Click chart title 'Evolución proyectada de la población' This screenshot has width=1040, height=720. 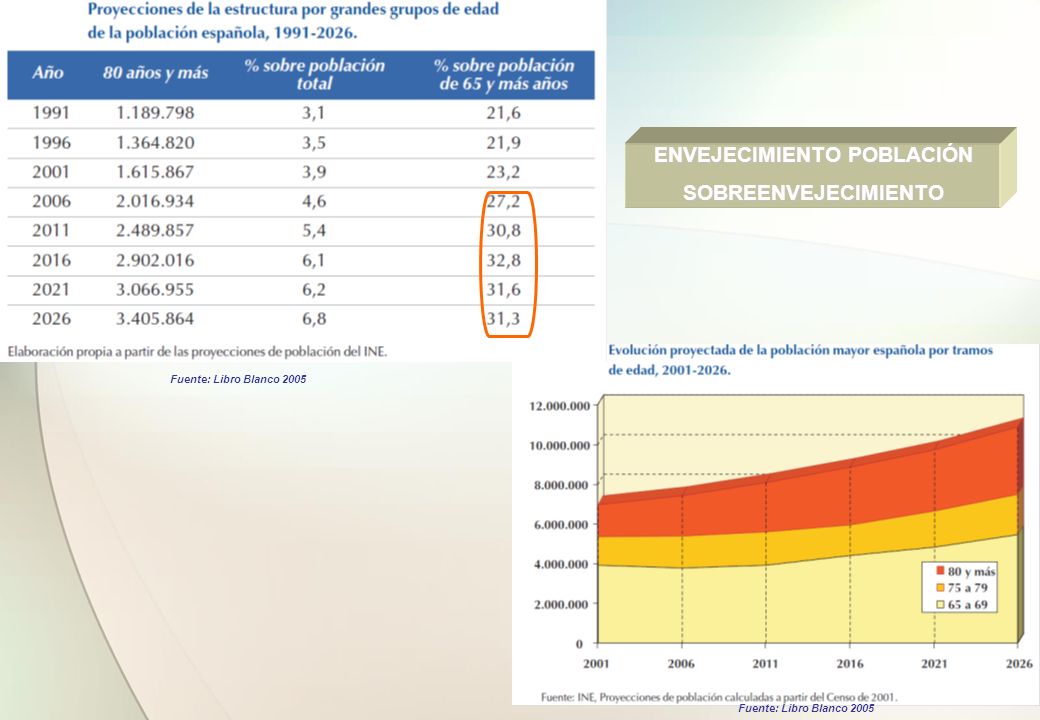click(x=801, y=360)
